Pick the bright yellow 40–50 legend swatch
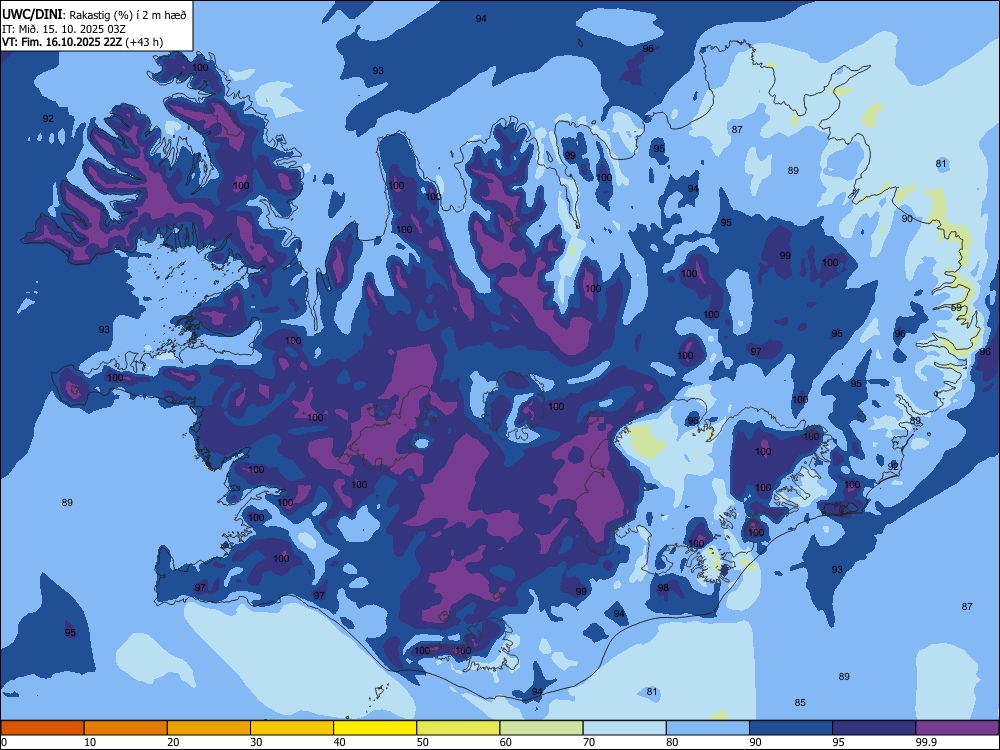The width and height of the screenshot is (1000, 750). [x=375, y=728]
